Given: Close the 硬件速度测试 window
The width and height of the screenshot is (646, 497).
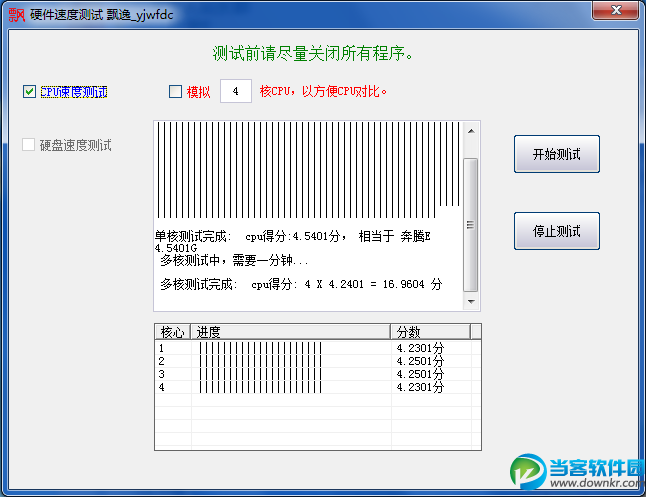Looking at the screenshot, I should coord(616,10).
